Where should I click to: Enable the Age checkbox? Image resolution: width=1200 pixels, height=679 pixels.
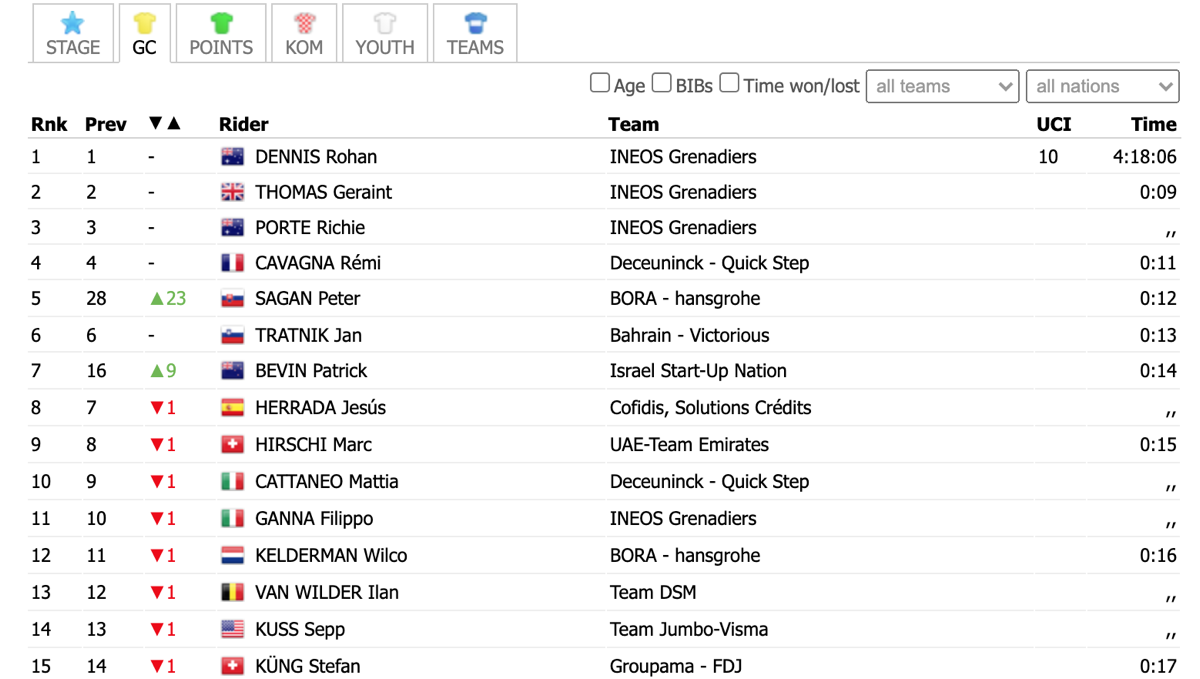click(600, 83)
